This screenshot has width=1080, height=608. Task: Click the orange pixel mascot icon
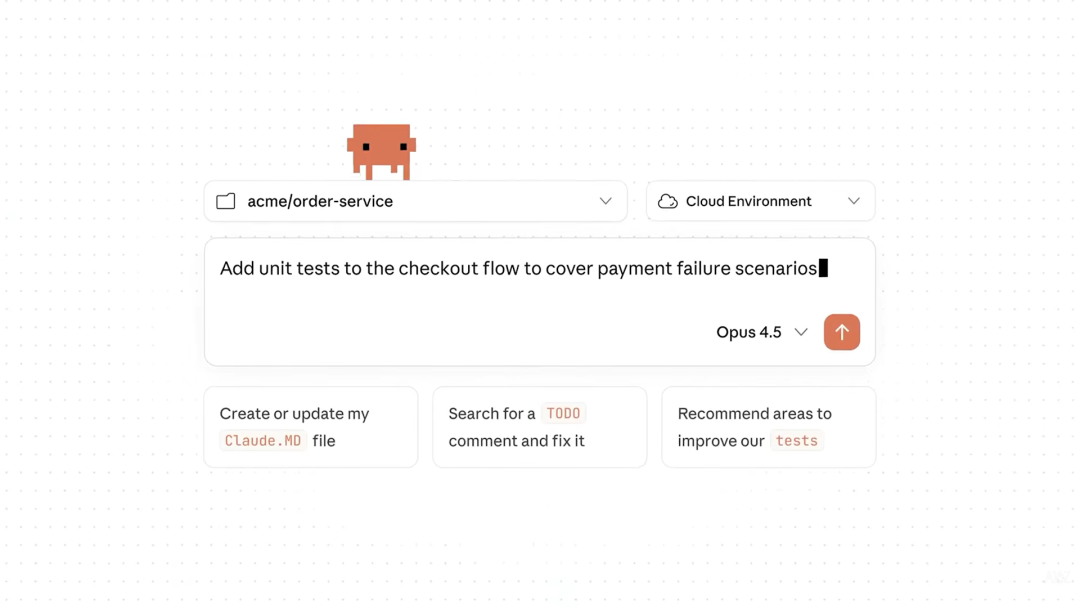[381, 150]
